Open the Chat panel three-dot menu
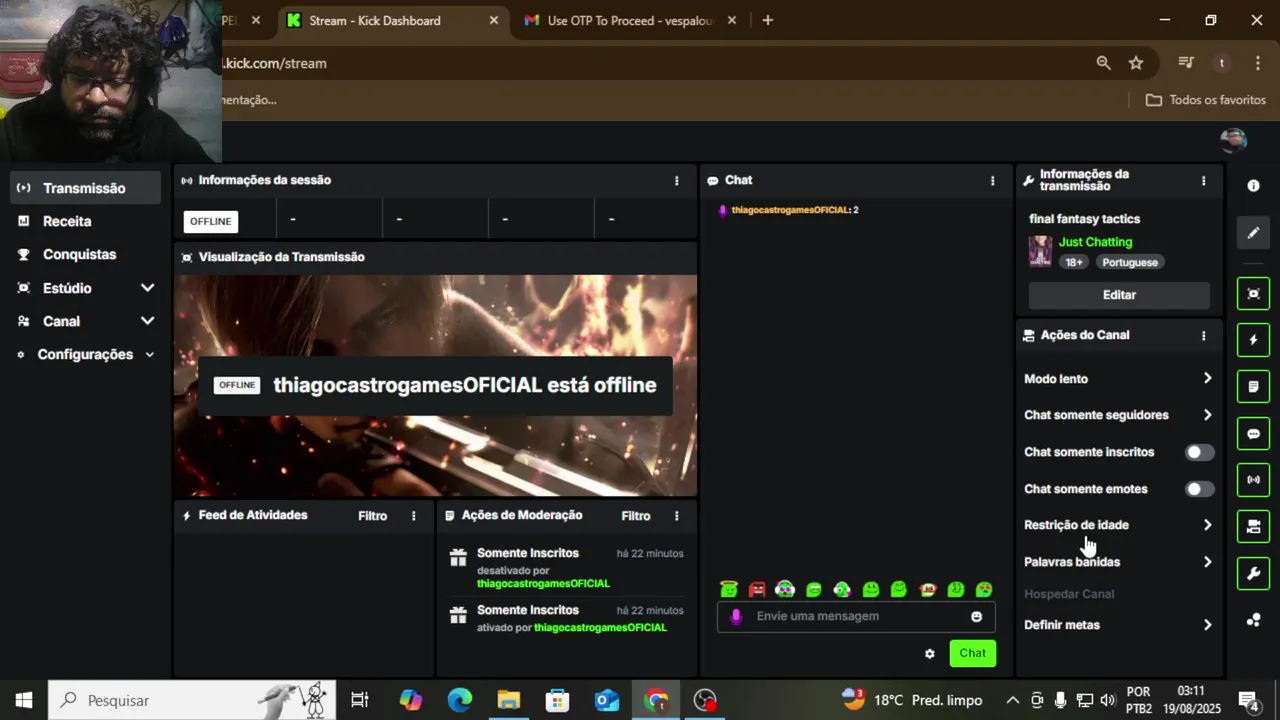The image size is (1280, 720). click(x=993, y=181)
